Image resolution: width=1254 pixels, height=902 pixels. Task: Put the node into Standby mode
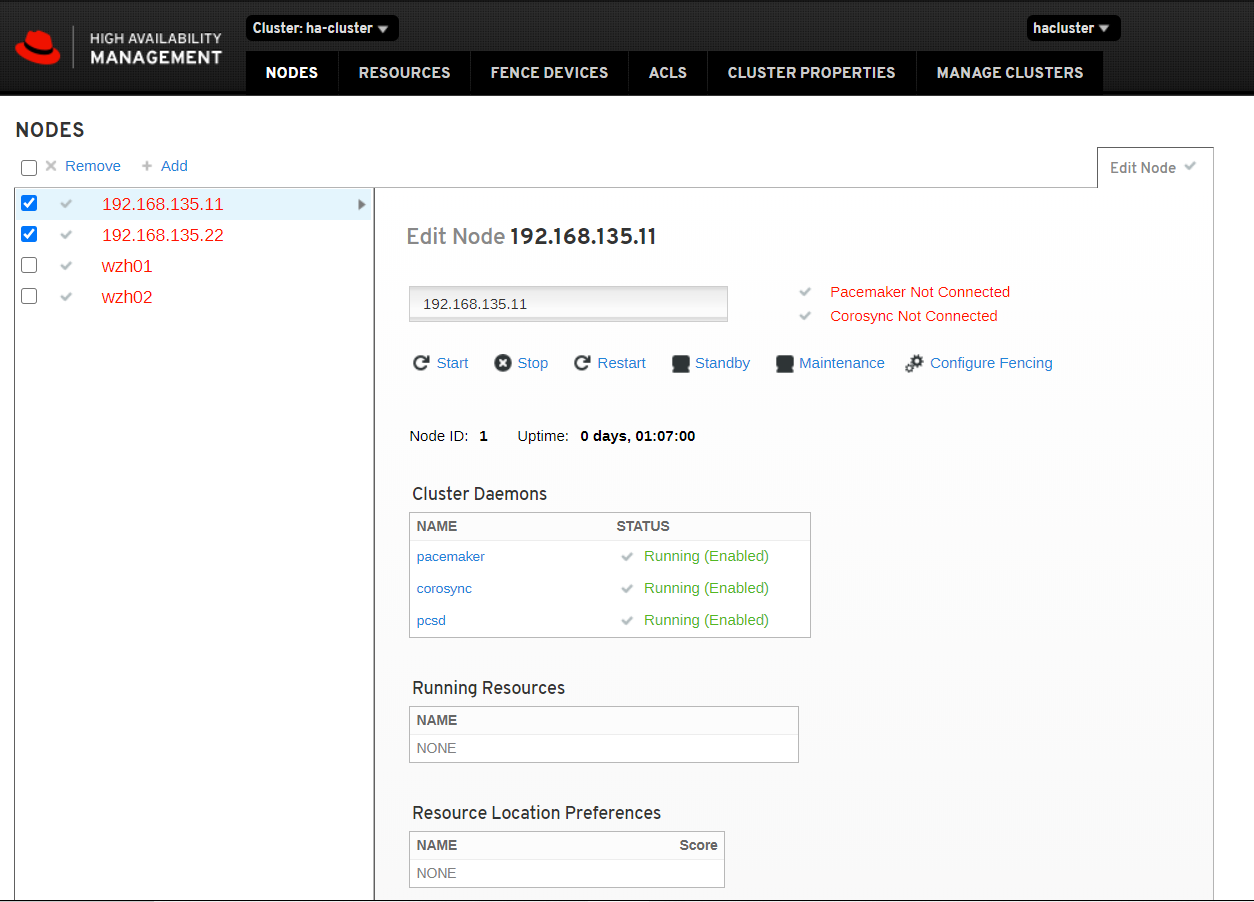pyautogui.click(x=714, y=363)
